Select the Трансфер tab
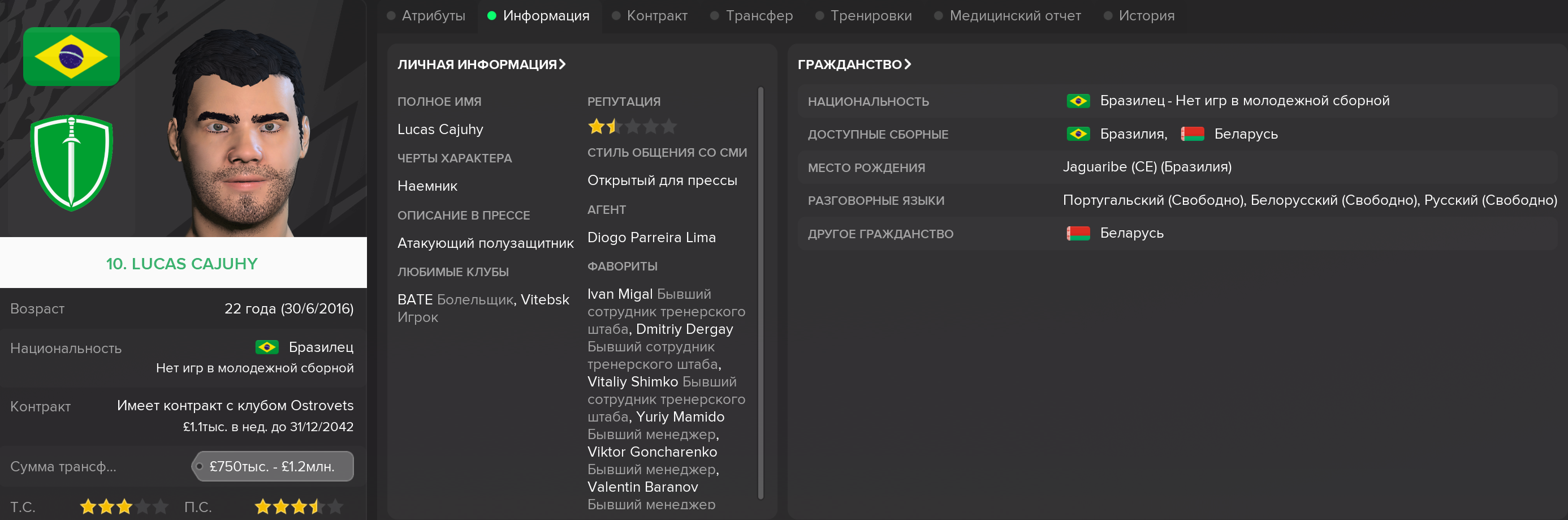This screenshot has width=1568, height=520. 751,16
